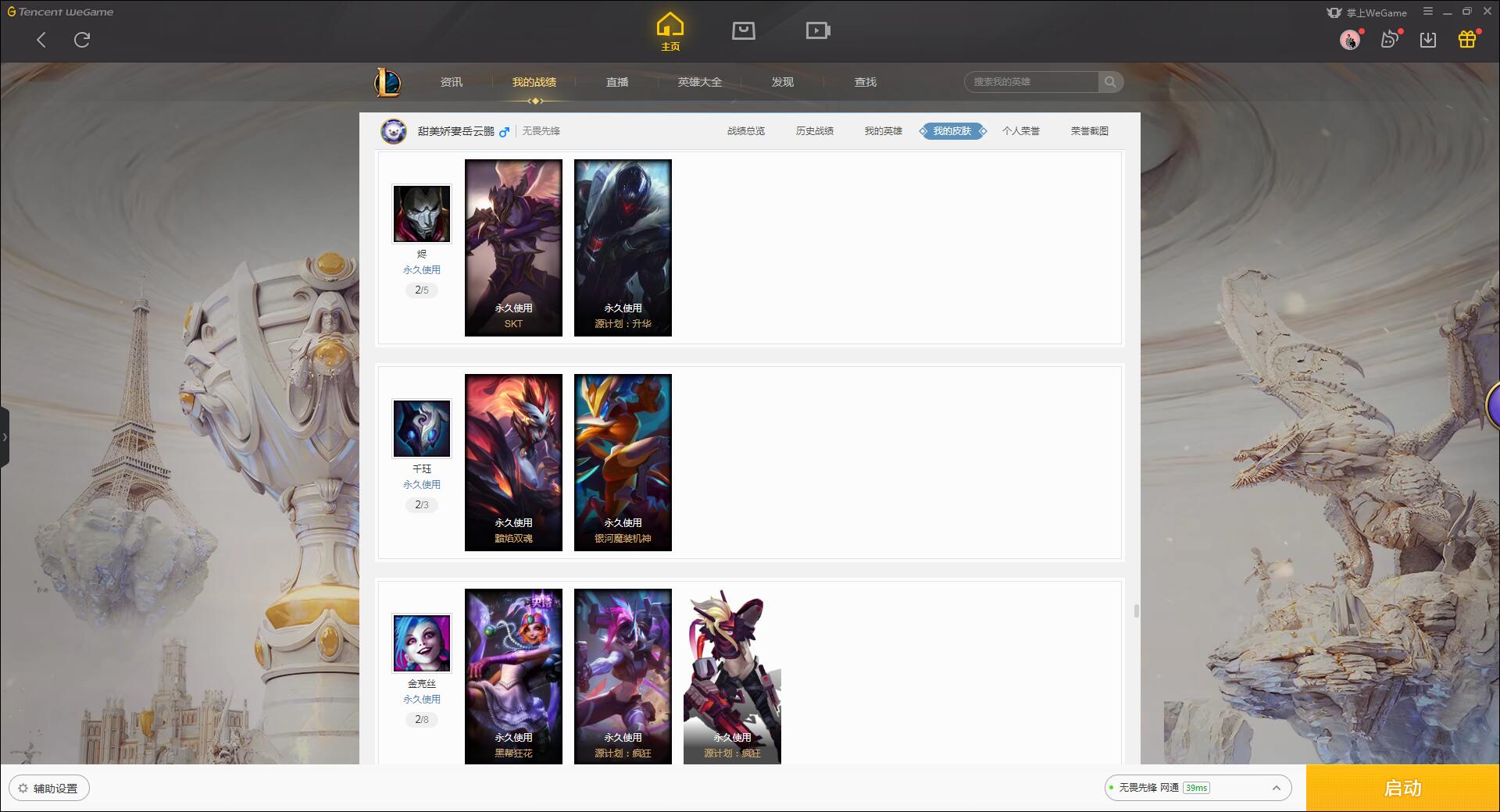Open 辅助设置 settings button
Viewport: 1500px width, 812px height.
click(x=49, y=789)
